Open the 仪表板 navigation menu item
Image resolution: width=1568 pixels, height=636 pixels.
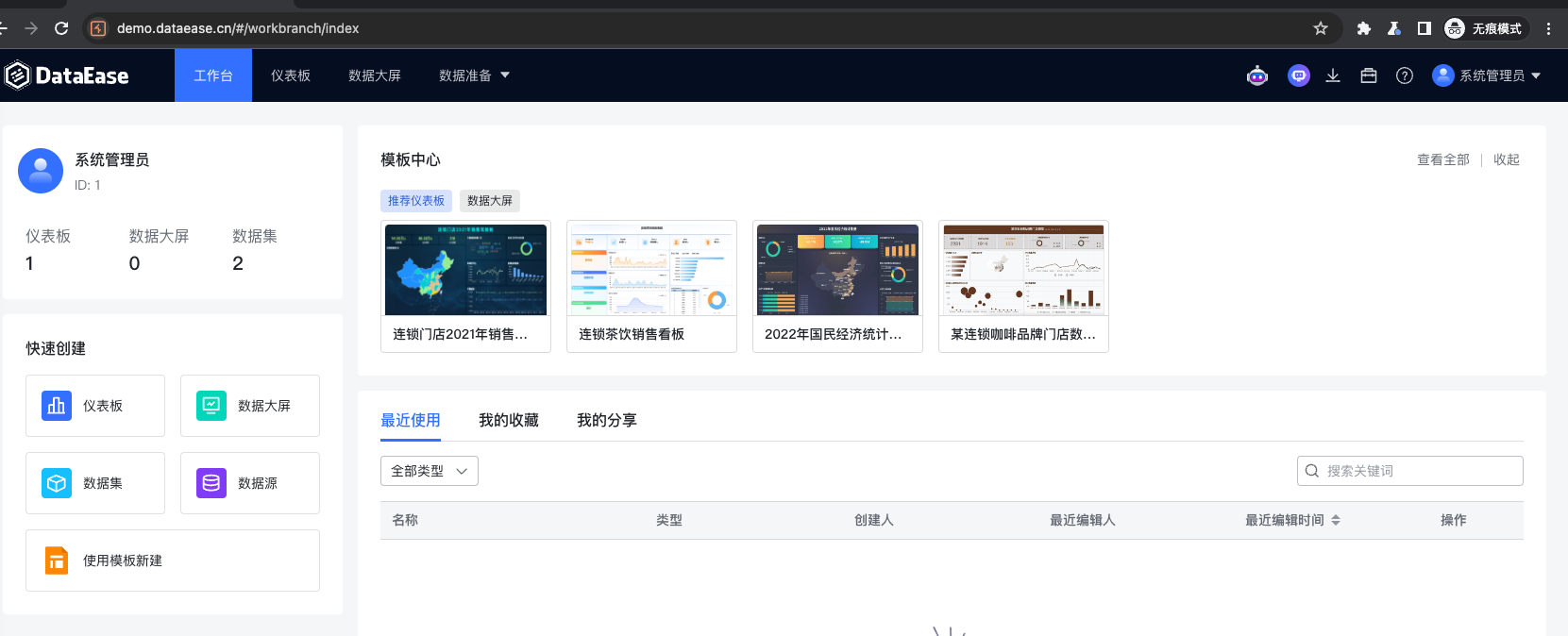pos(291,75)
